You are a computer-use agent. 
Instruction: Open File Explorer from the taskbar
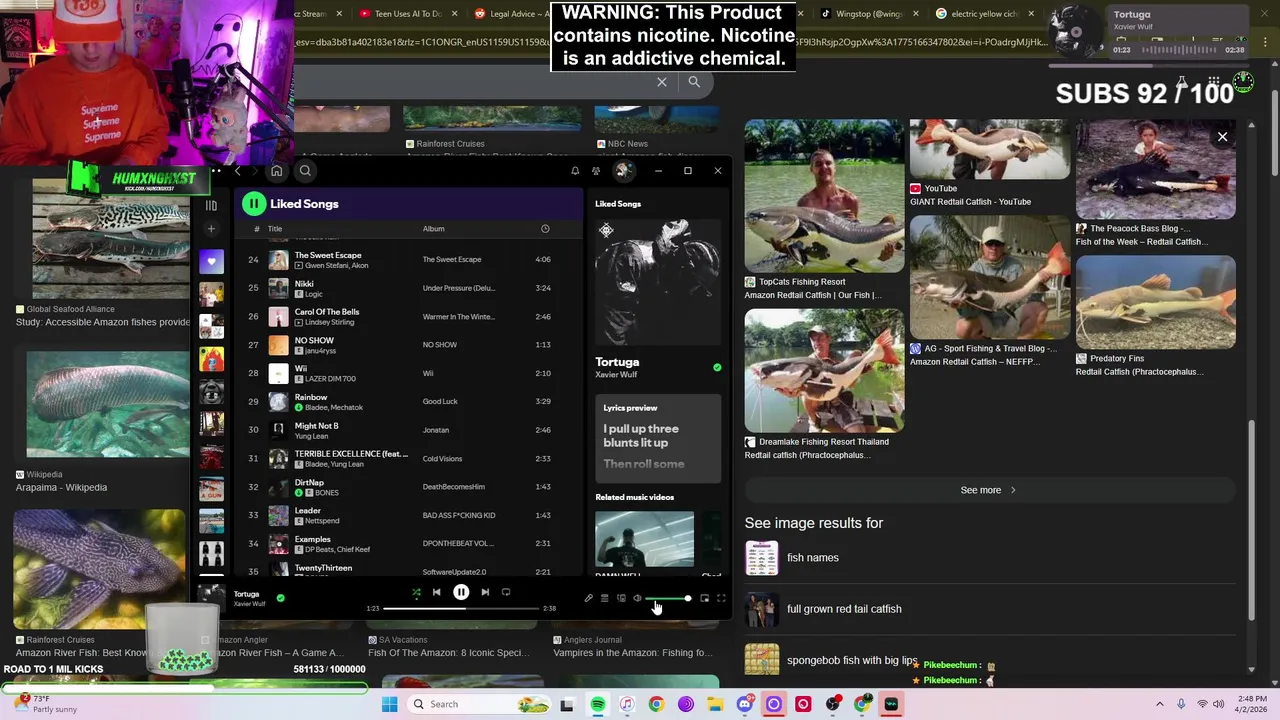click(715, 704)
